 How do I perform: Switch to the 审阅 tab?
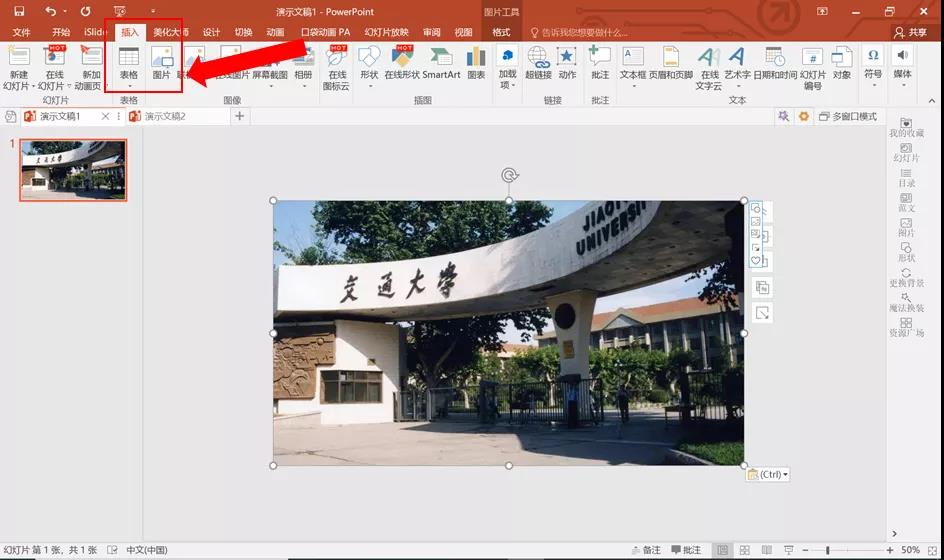coord(431,32)
